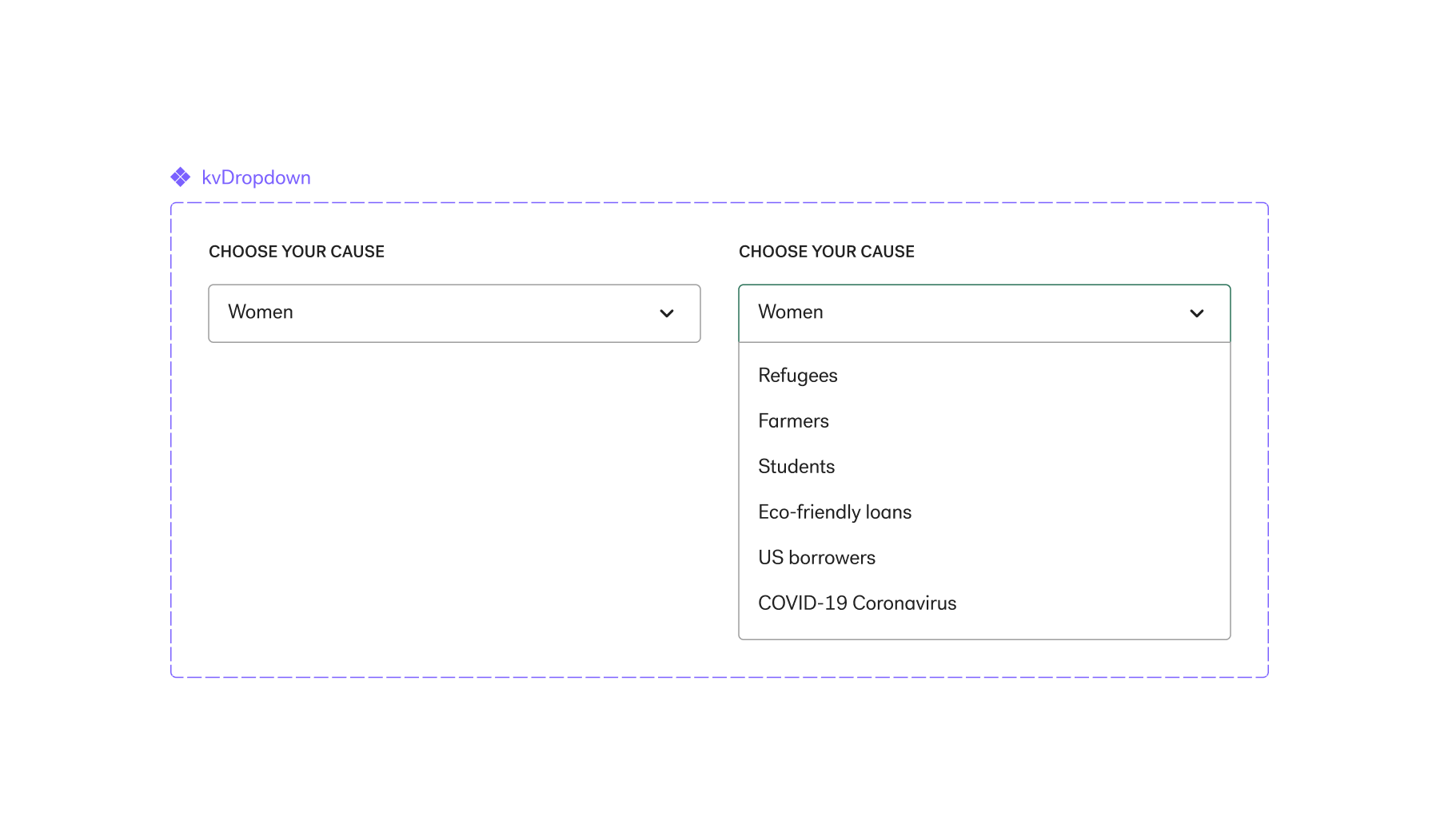Click the Choose Your Cause label above expanded dropdown
Screen dimensions: 1440x840
click(x=827, y=252)
